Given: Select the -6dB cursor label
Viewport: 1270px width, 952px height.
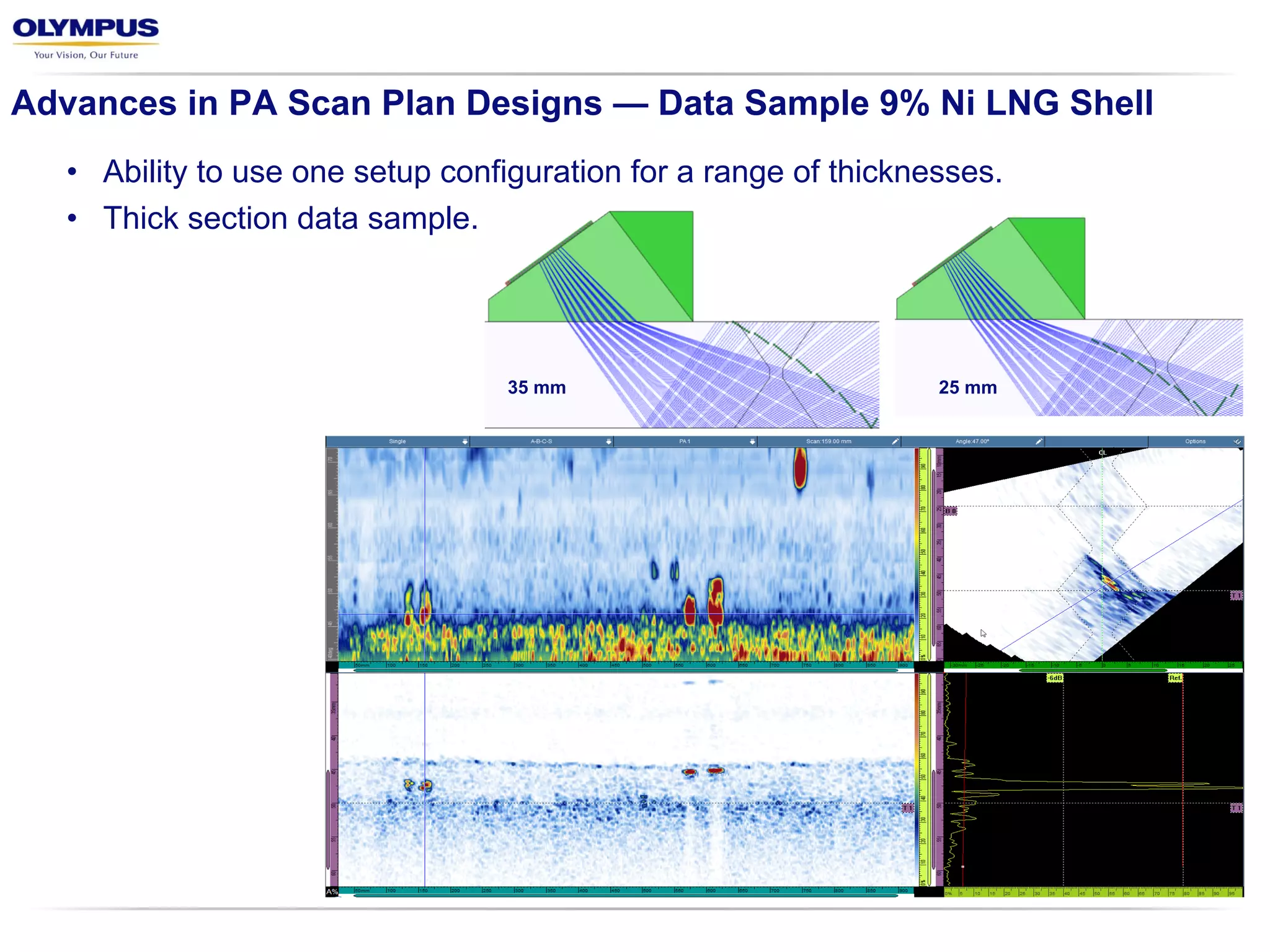Looking at the screenshot, I should point(1055,678).
